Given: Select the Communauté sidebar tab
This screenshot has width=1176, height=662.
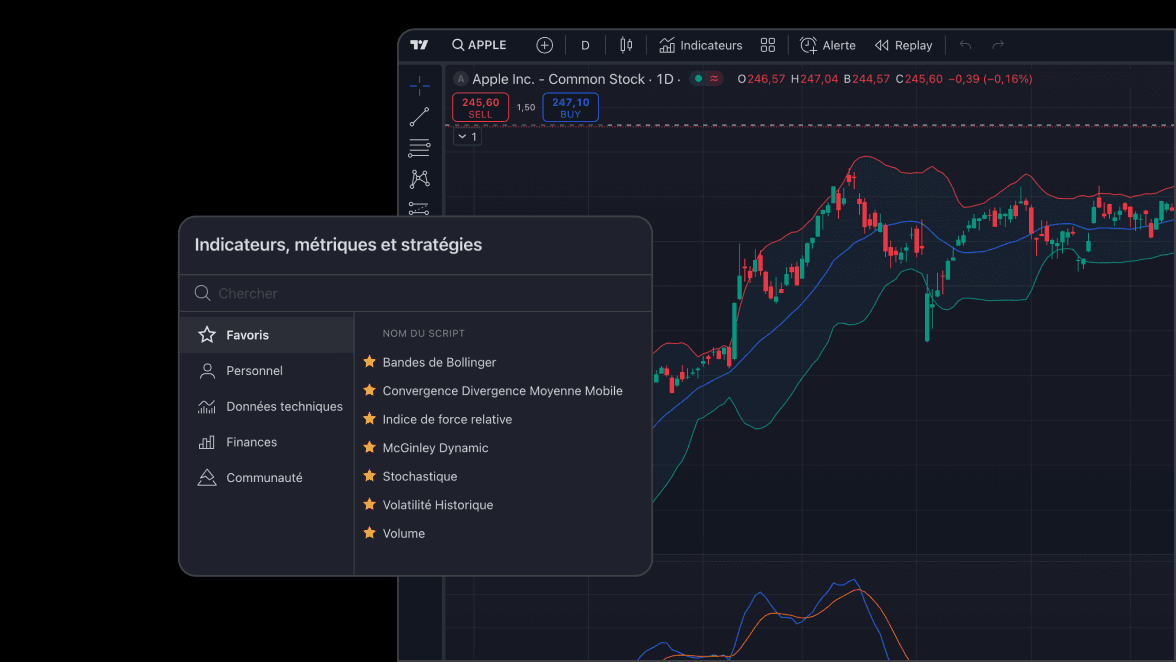Looking at the screenshot, I should (267, 477).
